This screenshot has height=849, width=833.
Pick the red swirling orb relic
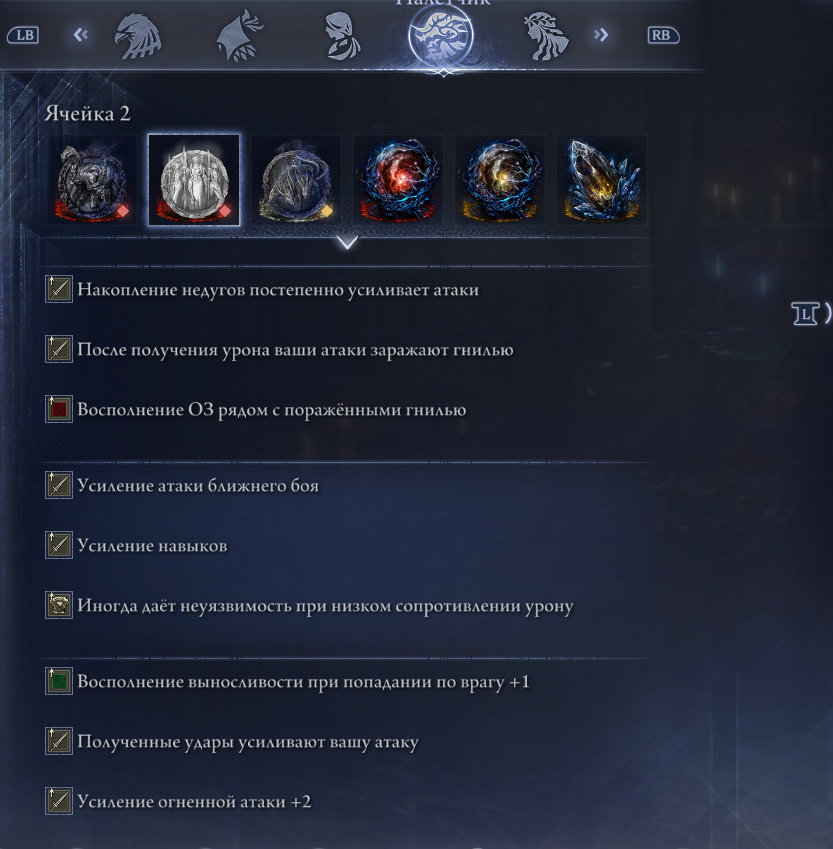[398, 180]
